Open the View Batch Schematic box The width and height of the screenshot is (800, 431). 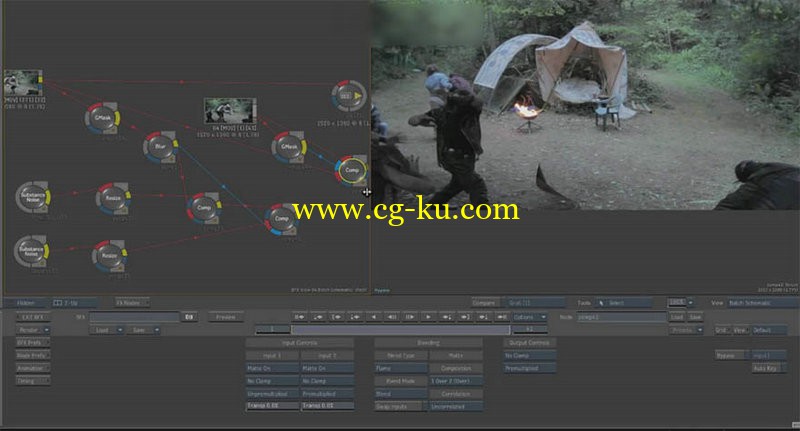763,303
